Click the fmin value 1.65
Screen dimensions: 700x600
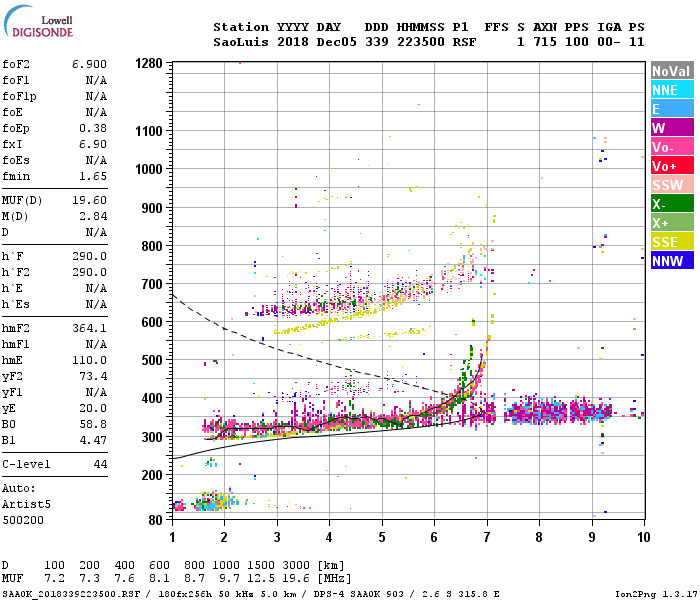tap(93, 176)
